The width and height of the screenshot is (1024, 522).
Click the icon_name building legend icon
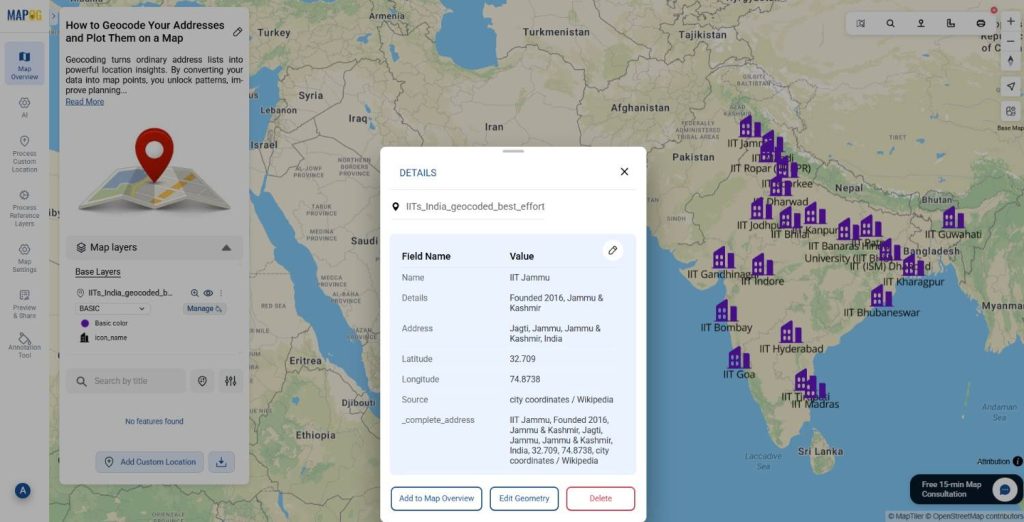pyautogui.click(x=84, y=338)
